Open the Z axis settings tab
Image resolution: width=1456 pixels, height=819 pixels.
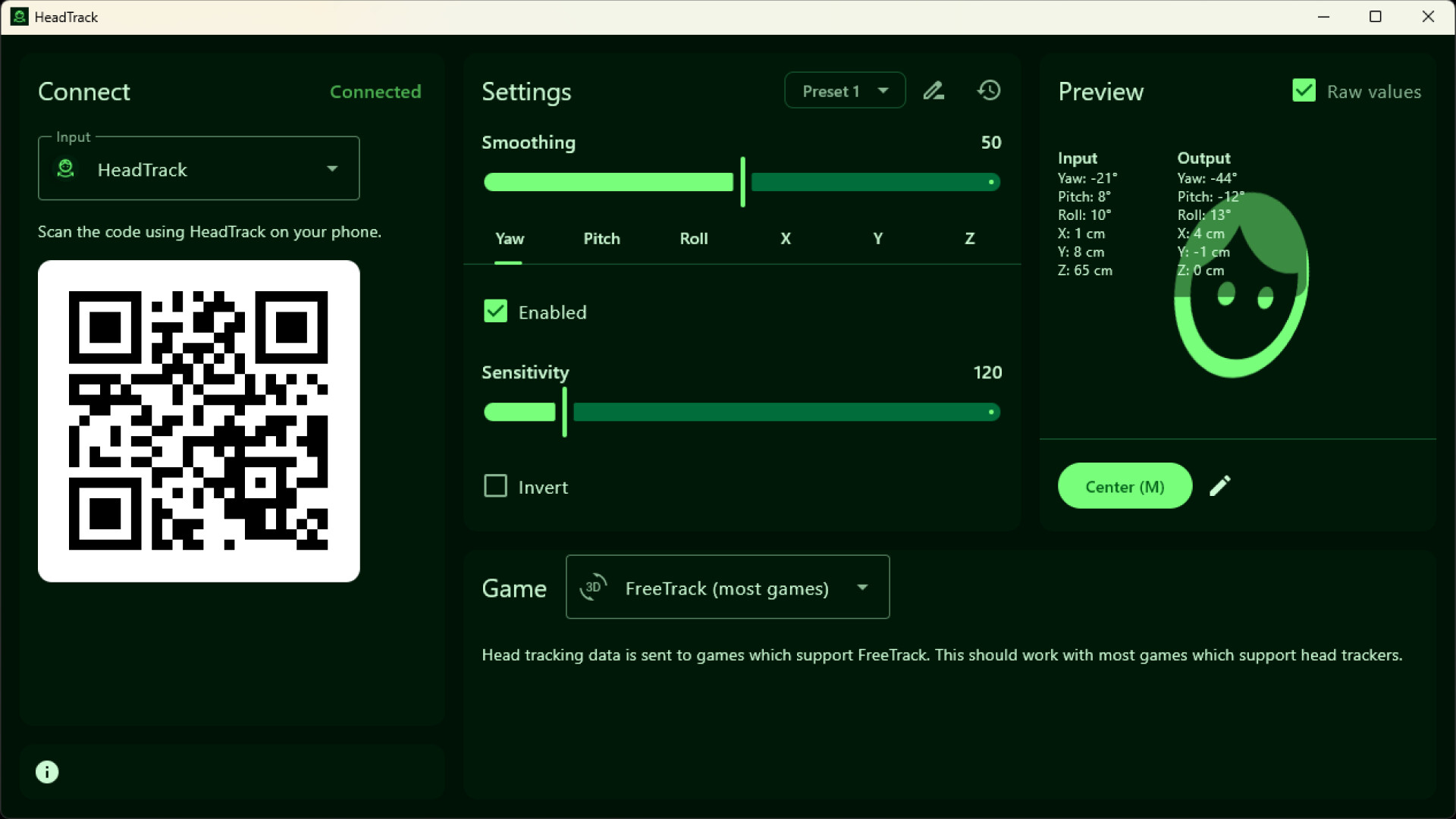pyautogui.click(x=969, y=238)
